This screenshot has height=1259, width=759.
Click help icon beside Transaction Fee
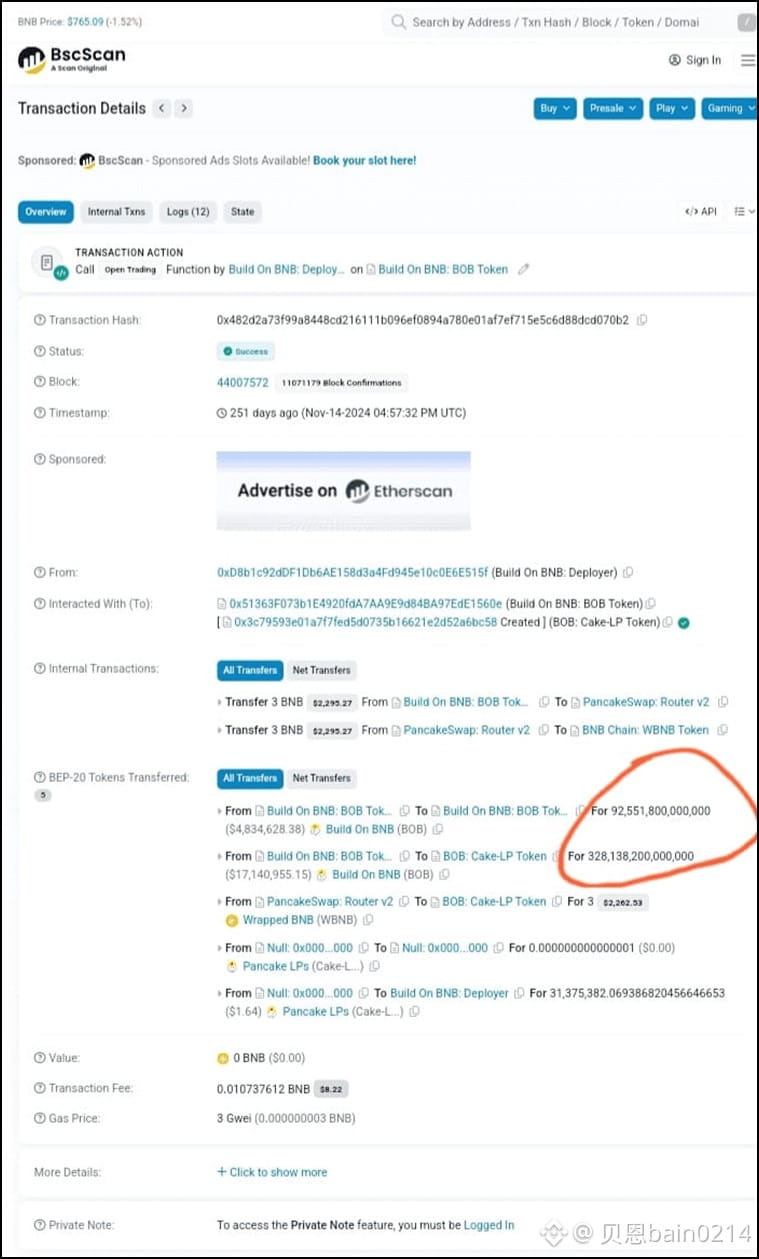[39, 1088]
